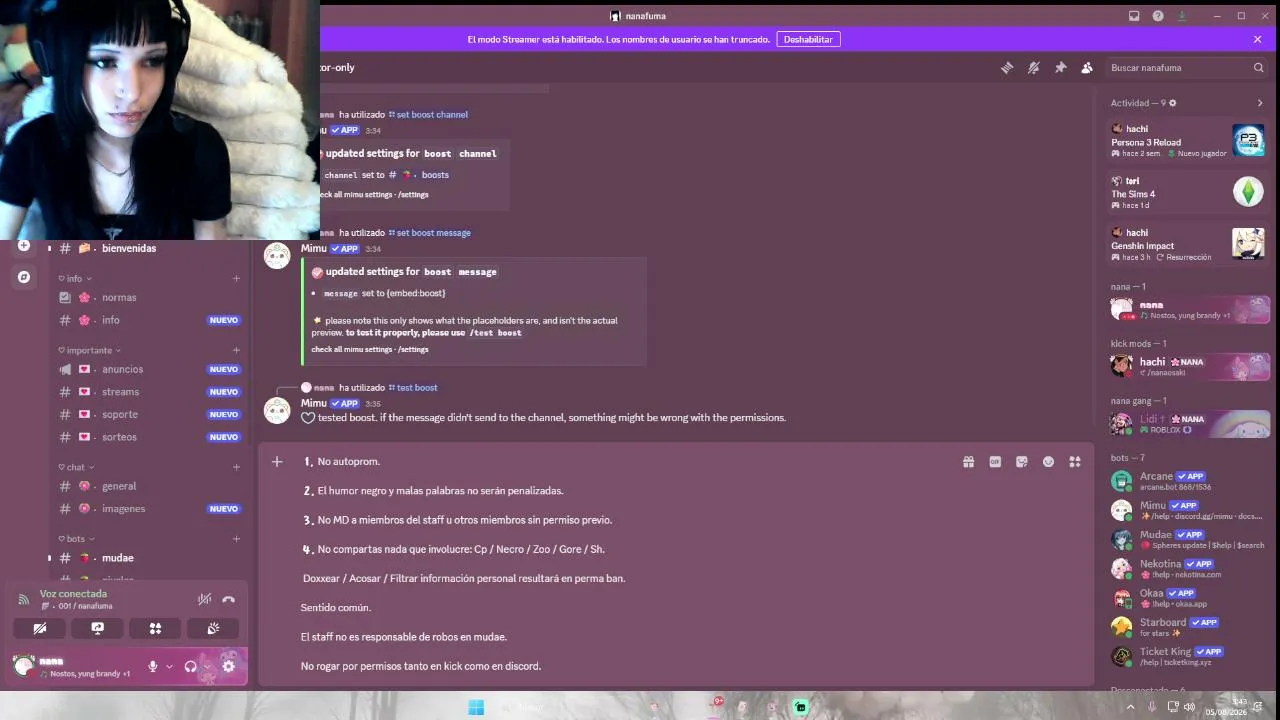
Task: Open Persona 3 Reload activity card
Action: pyautogui.click(x=1188, y=141)
